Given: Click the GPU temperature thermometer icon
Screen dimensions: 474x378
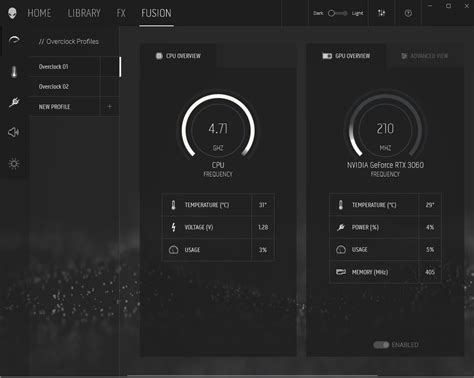Looking at the screenshot, I should pyautogui.click(x=340, y=205).
